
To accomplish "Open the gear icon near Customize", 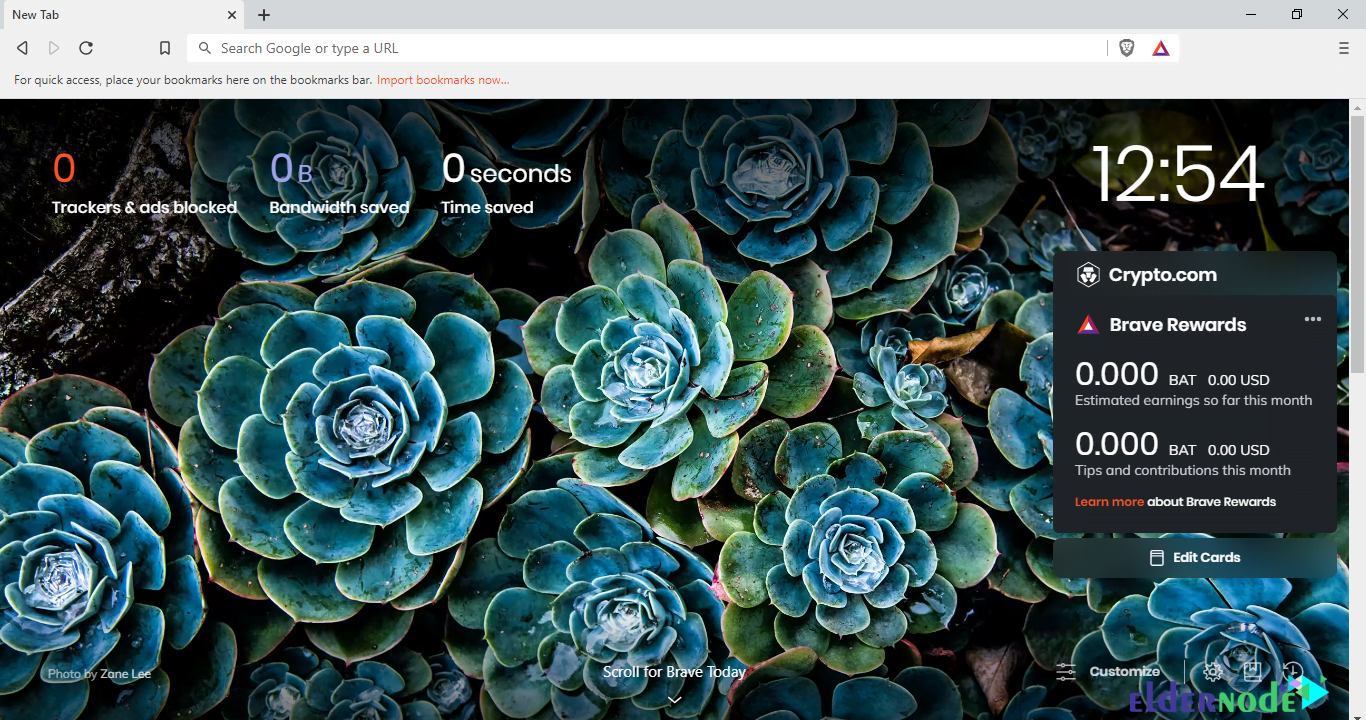I will [x=1212, y=671].
